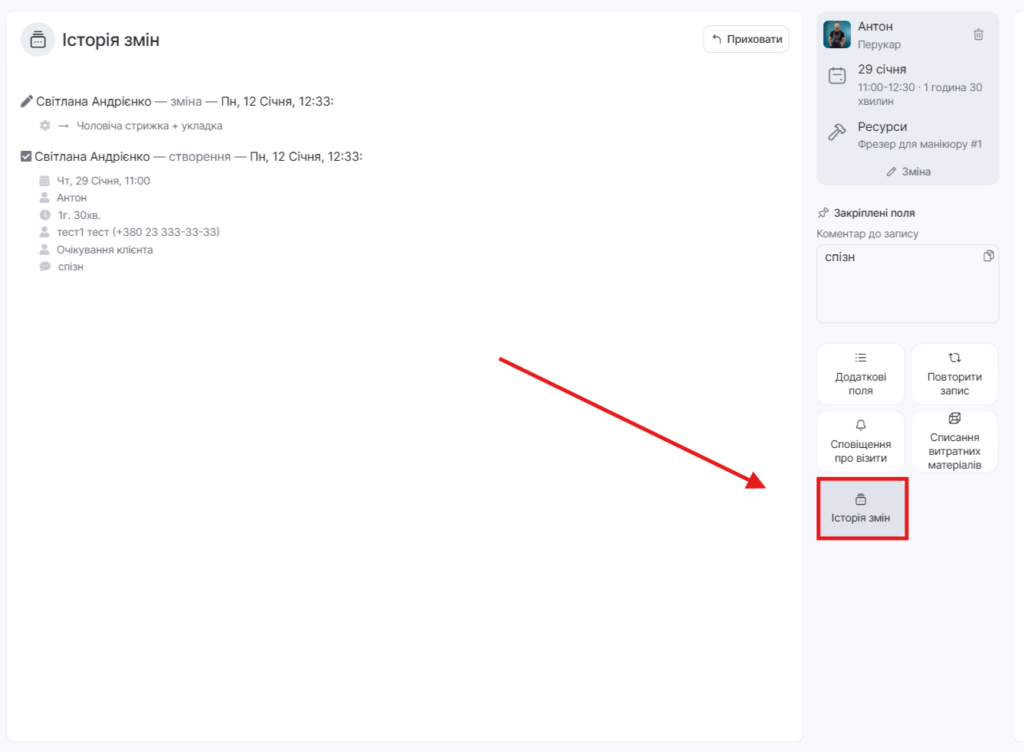1024x752 pixels.
Task: Select text Очікування клієнта
Action: click(x=104, y=249)
